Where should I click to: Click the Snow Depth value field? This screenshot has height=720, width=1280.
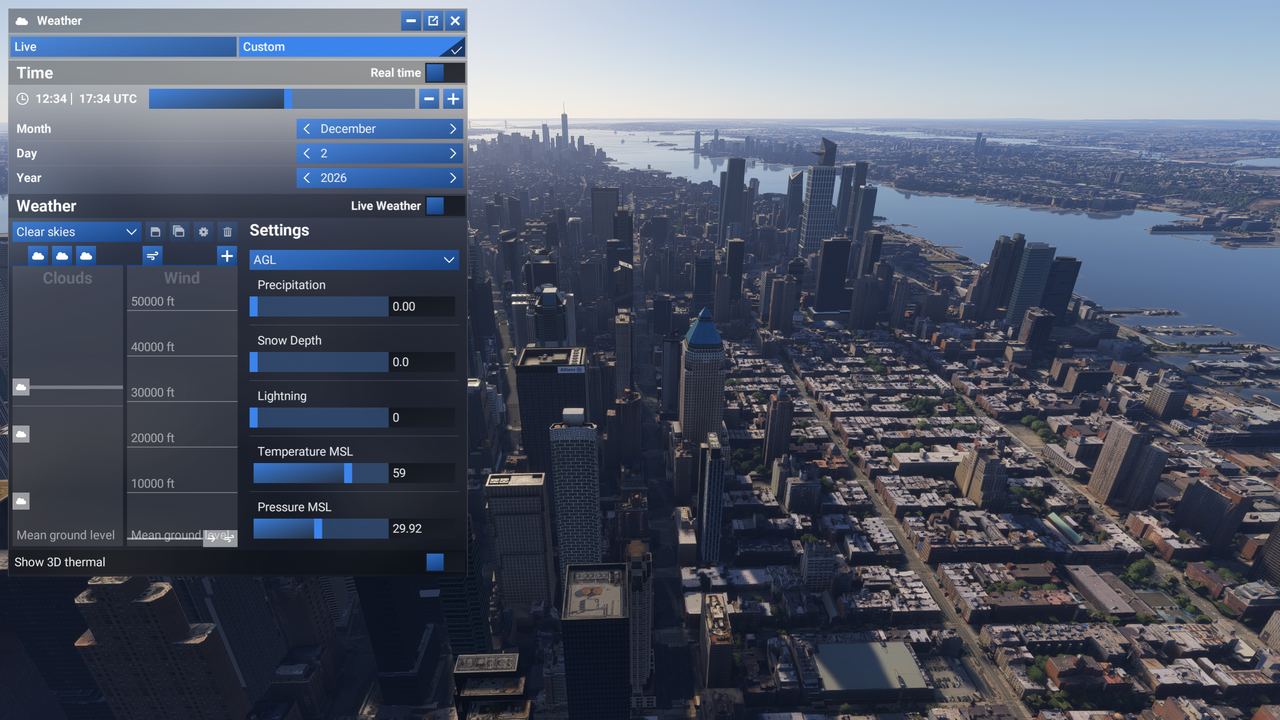point(422,362)
